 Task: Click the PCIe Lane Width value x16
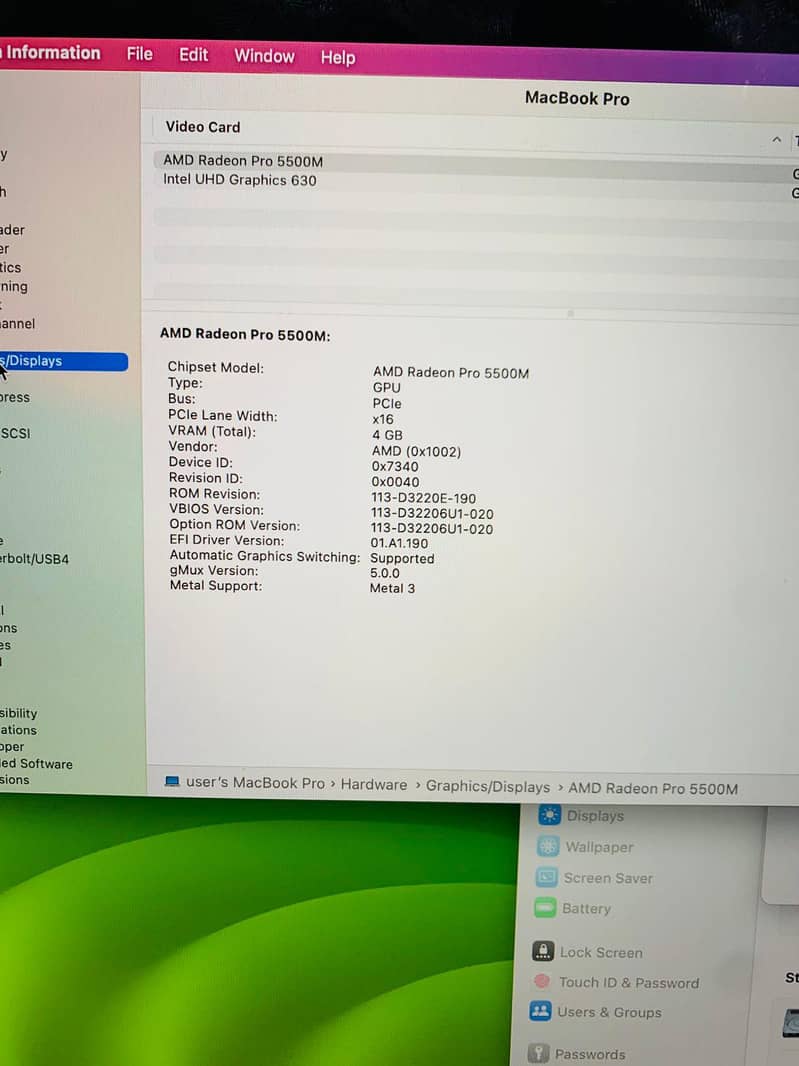pos(383,419)
